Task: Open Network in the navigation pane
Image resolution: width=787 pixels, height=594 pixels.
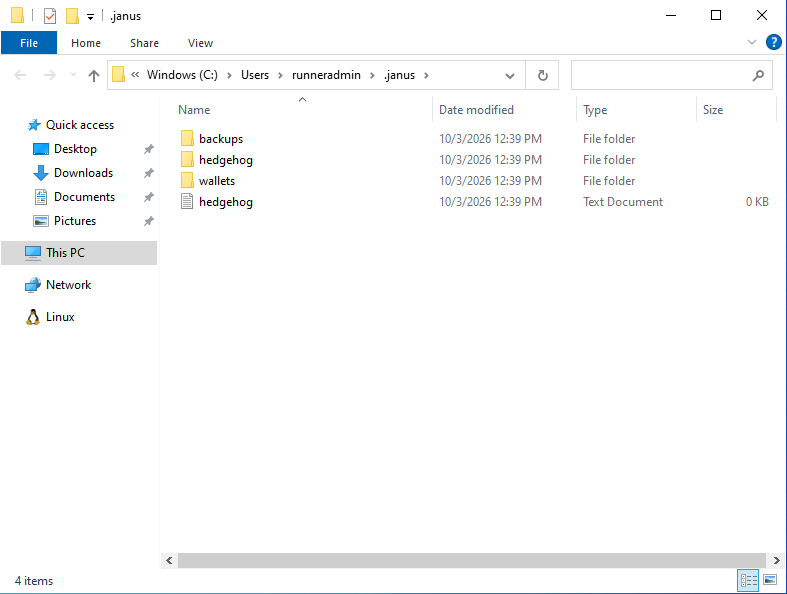Action: click(68, 285)
